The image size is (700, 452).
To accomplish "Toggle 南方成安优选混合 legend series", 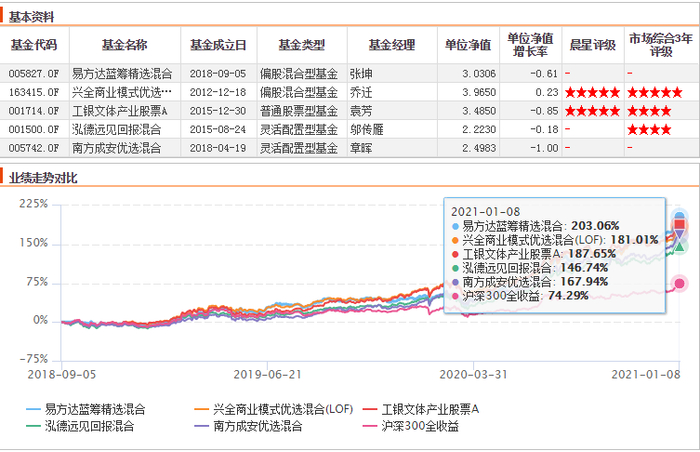I will [x=249, y=426].
